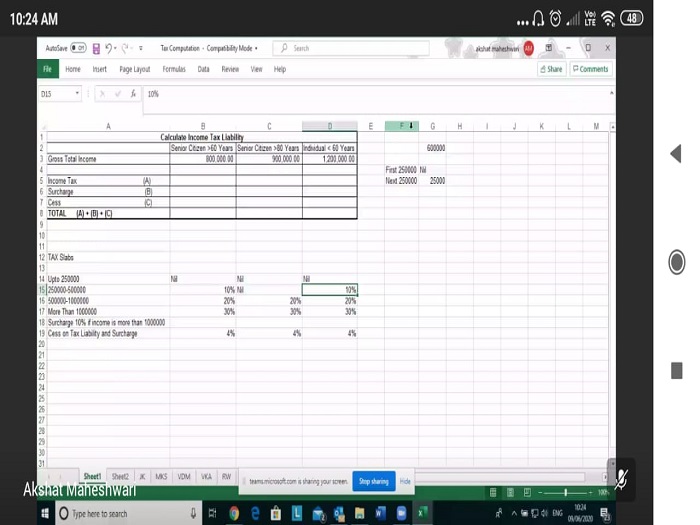
Task: Open Customize Quick Access Toolbar dropdown
Action: [141, 48]
